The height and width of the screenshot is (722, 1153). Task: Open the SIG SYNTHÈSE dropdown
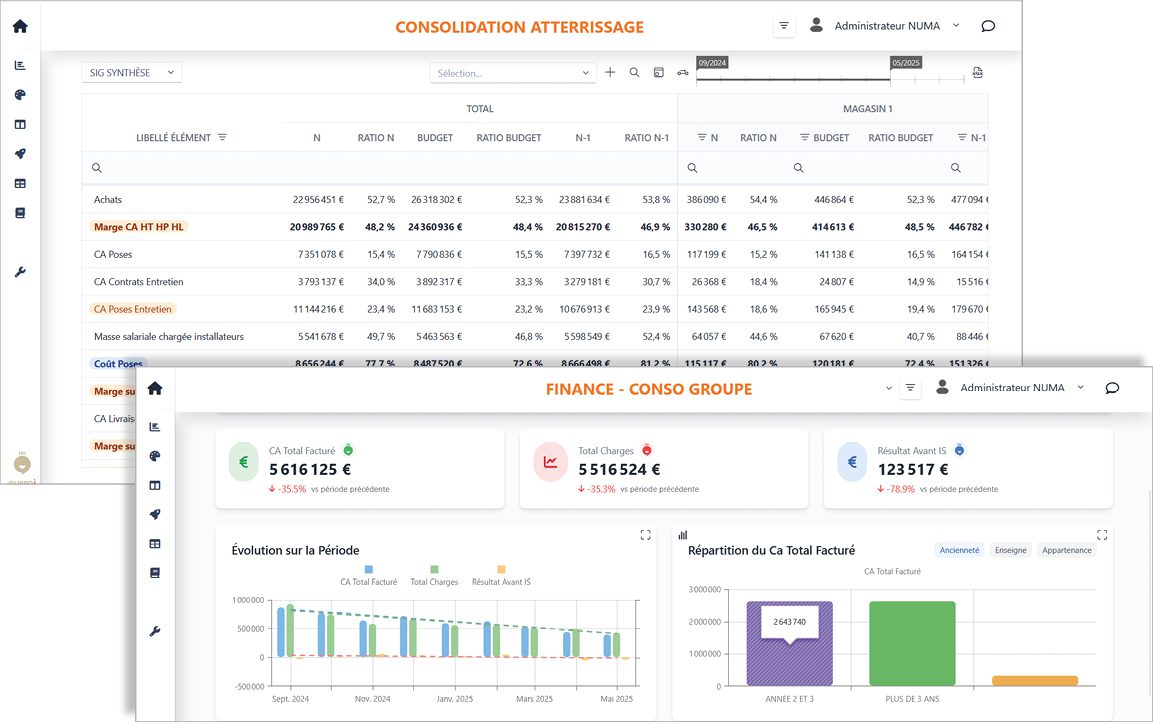point(131,72)
